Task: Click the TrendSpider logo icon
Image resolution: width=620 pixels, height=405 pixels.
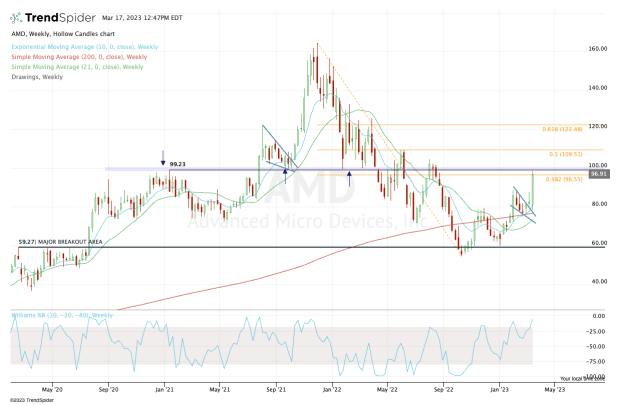Action: pyautogui.click(x=17, y=19)
